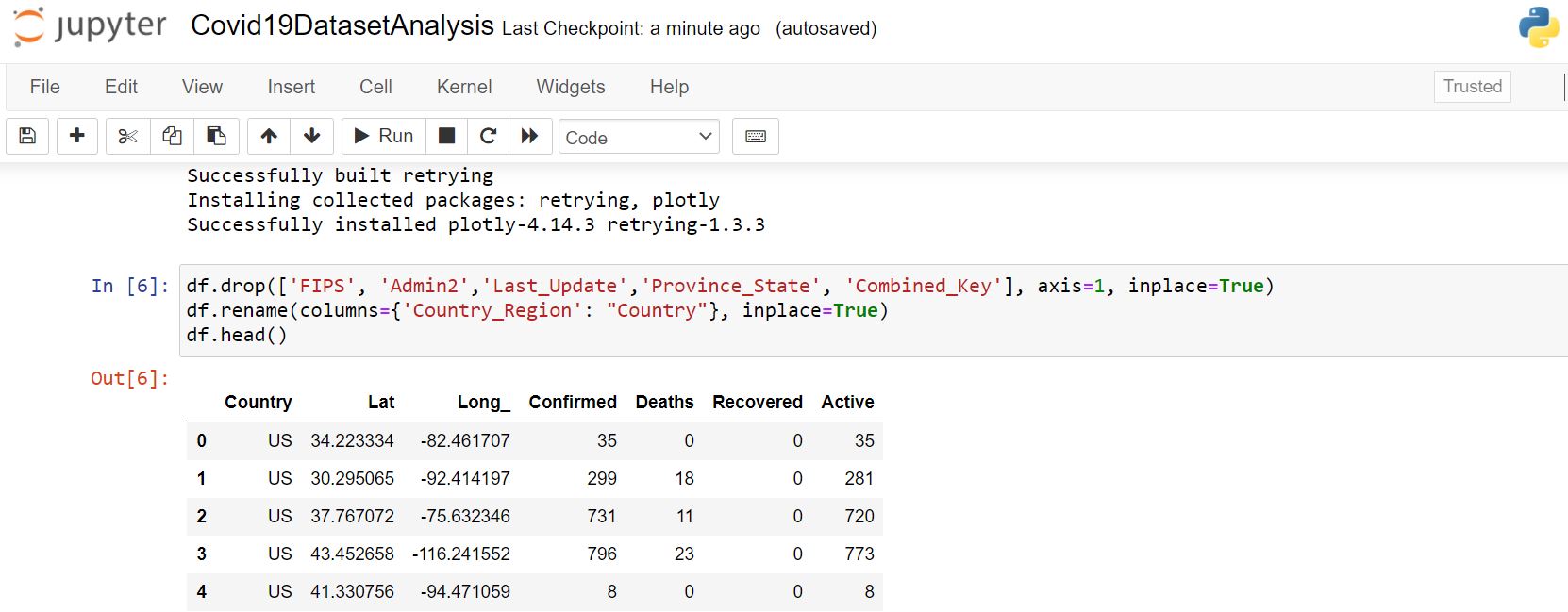Open the Kernel menu
Image resolution: width=1568 pixels, height=612 pixels.
coord(464,87)
